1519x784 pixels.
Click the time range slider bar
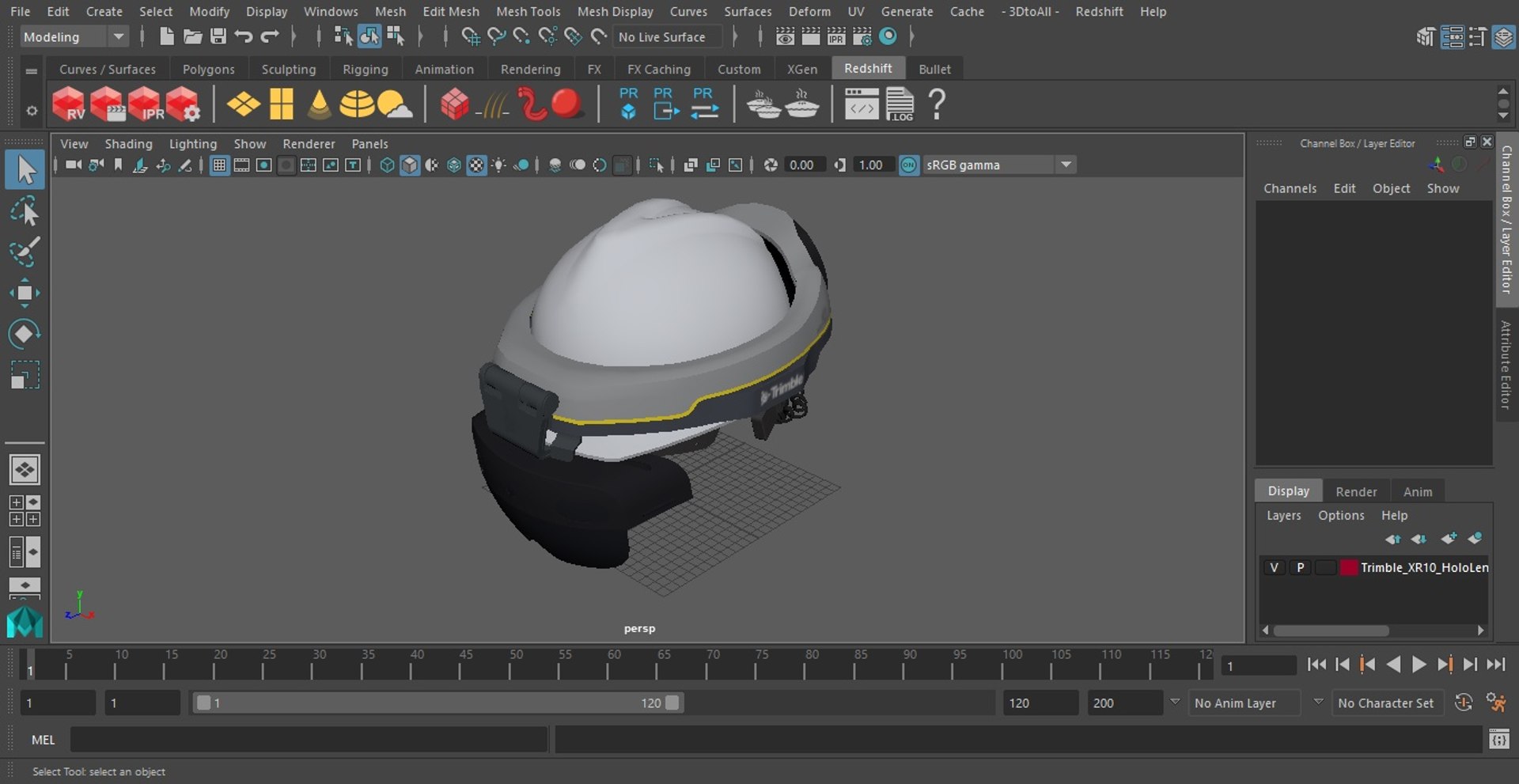pyautogui.click(x=438, y=703)
